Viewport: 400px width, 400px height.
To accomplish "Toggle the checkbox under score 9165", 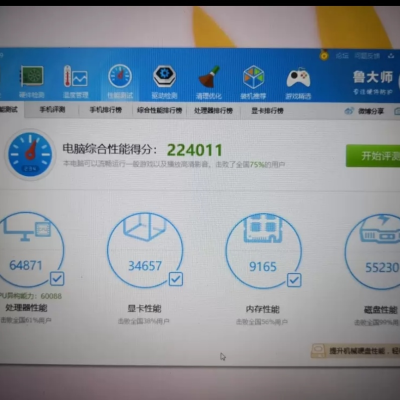I will click(294, 280).
